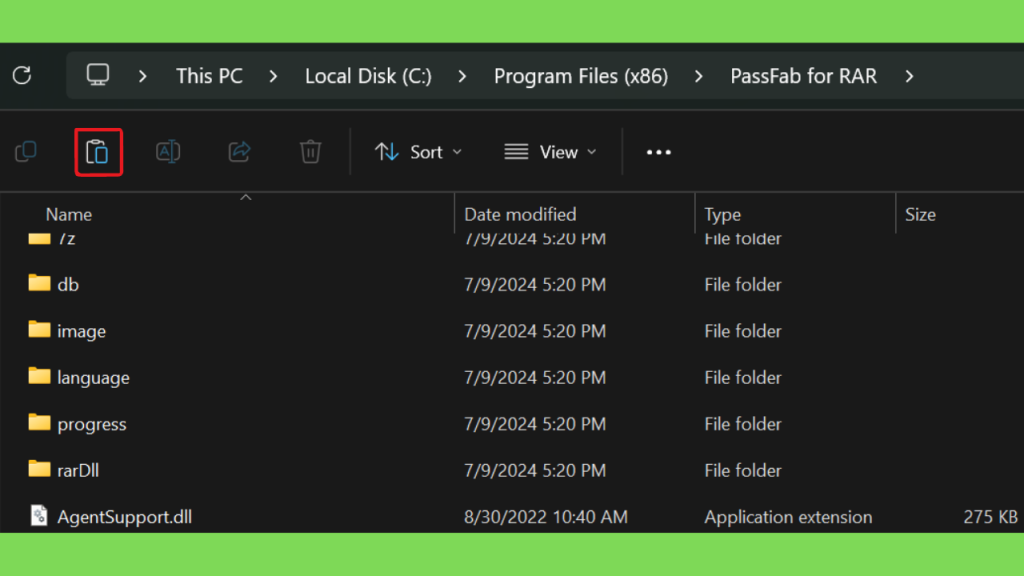Select the AgentSupport.dll file name
1024x576 pixels.
124,517
